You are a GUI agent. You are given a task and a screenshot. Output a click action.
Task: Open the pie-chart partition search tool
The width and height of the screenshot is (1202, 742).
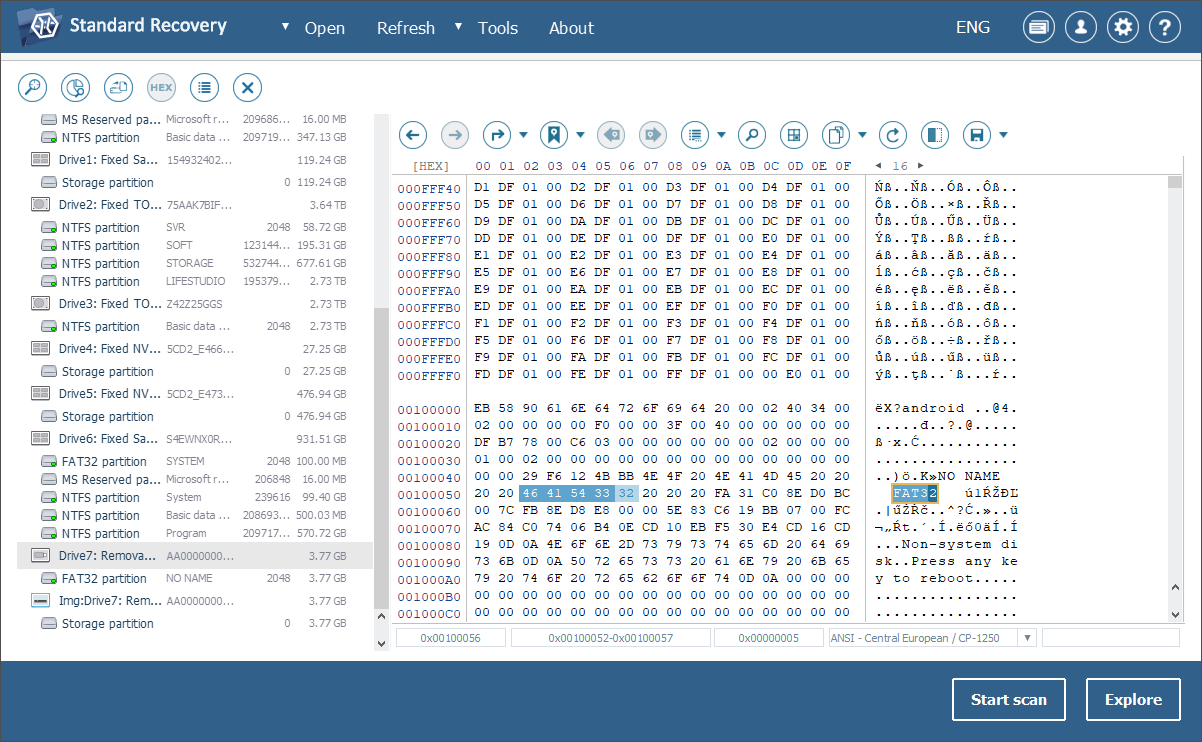point(76,87)
